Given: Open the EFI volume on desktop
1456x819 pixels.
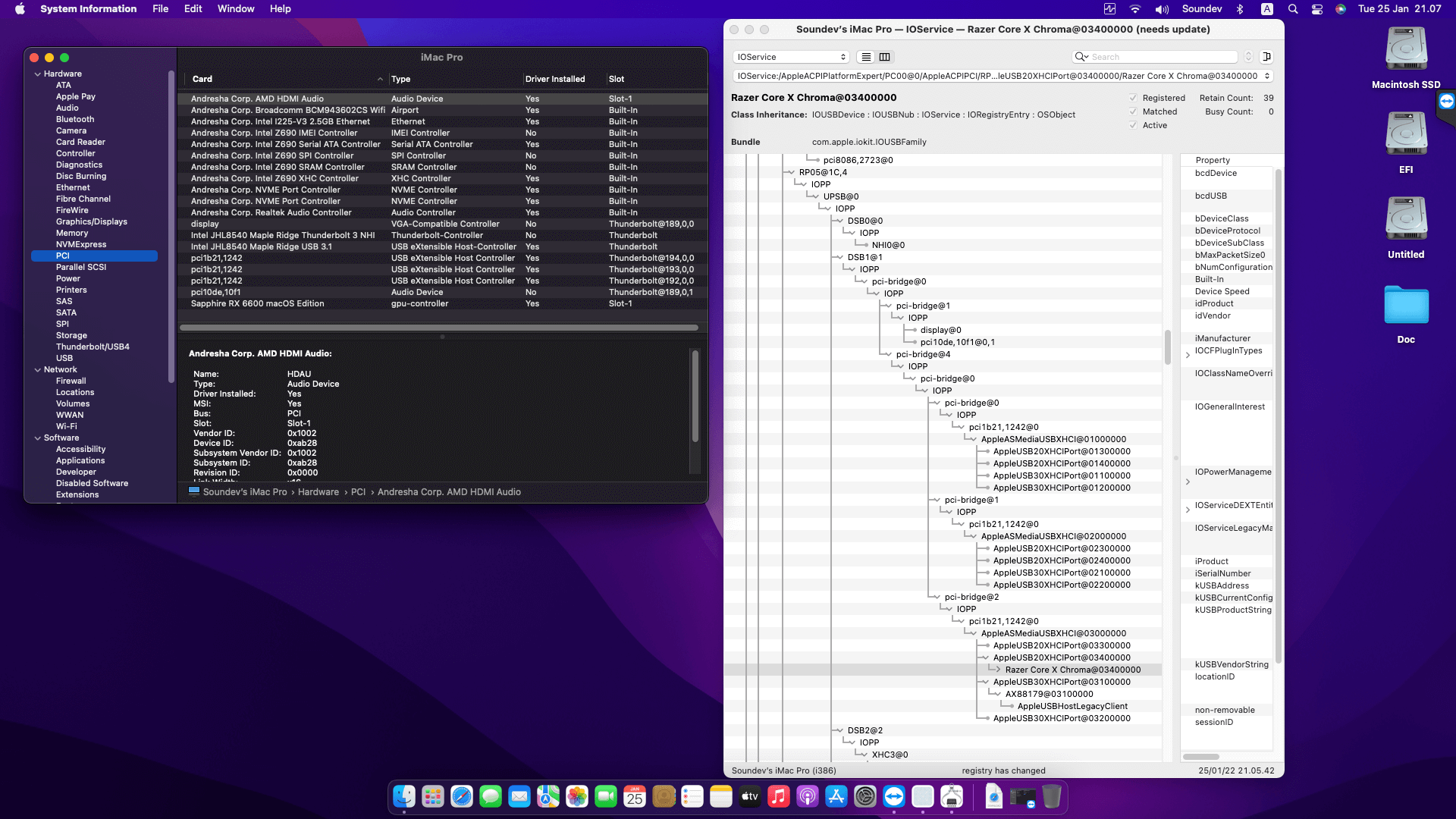Looking at the screenshot, I should click(1406, 134).
